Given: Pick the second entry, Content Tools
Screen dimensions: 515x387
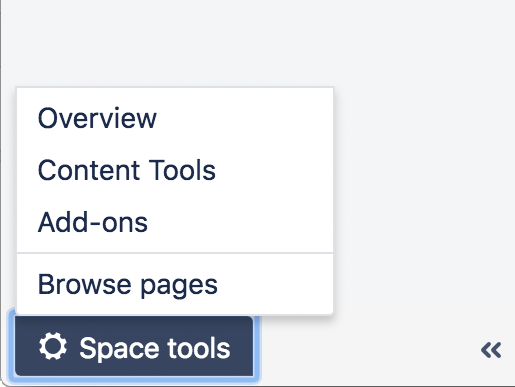Looking at the screenshot, I should coord(175,170).
